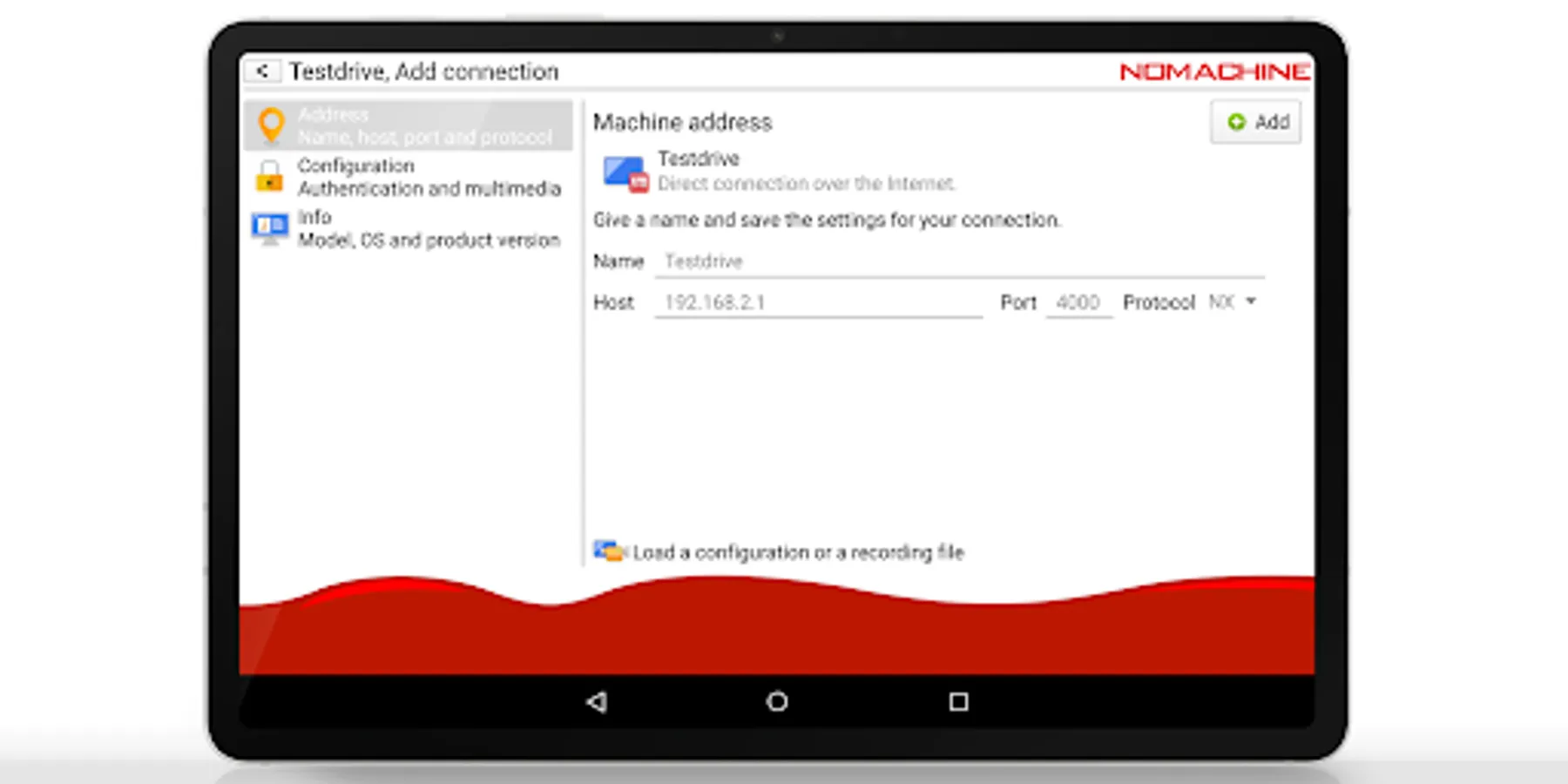
Task: Go back using the header back arrow
Action: coord(262,71)
